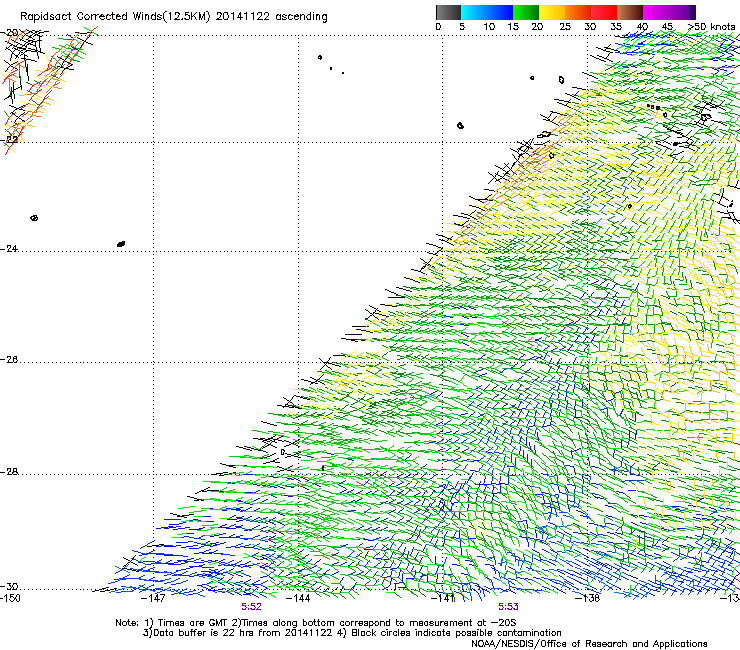This screenshot has width=740, height=650.
Task: Click the '-141' longitude label
Action: [x=443, y=598]
